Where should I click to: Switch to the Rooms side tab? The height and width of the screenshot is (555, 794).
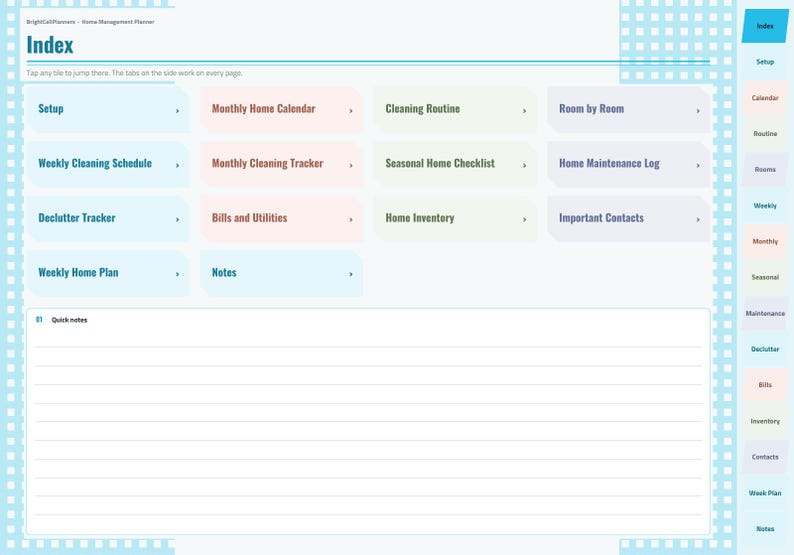[x=765, y=170]
